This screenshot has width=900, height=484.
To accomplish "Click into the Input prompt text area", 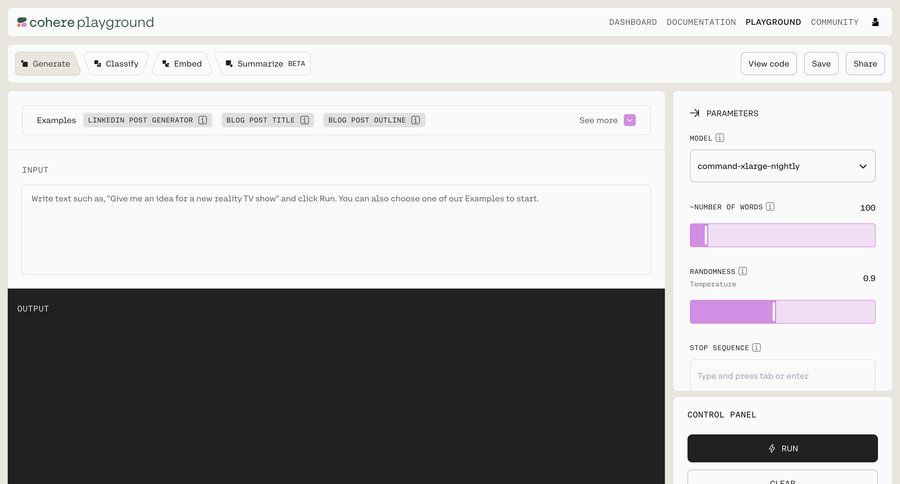I will (x=336, y=230).
